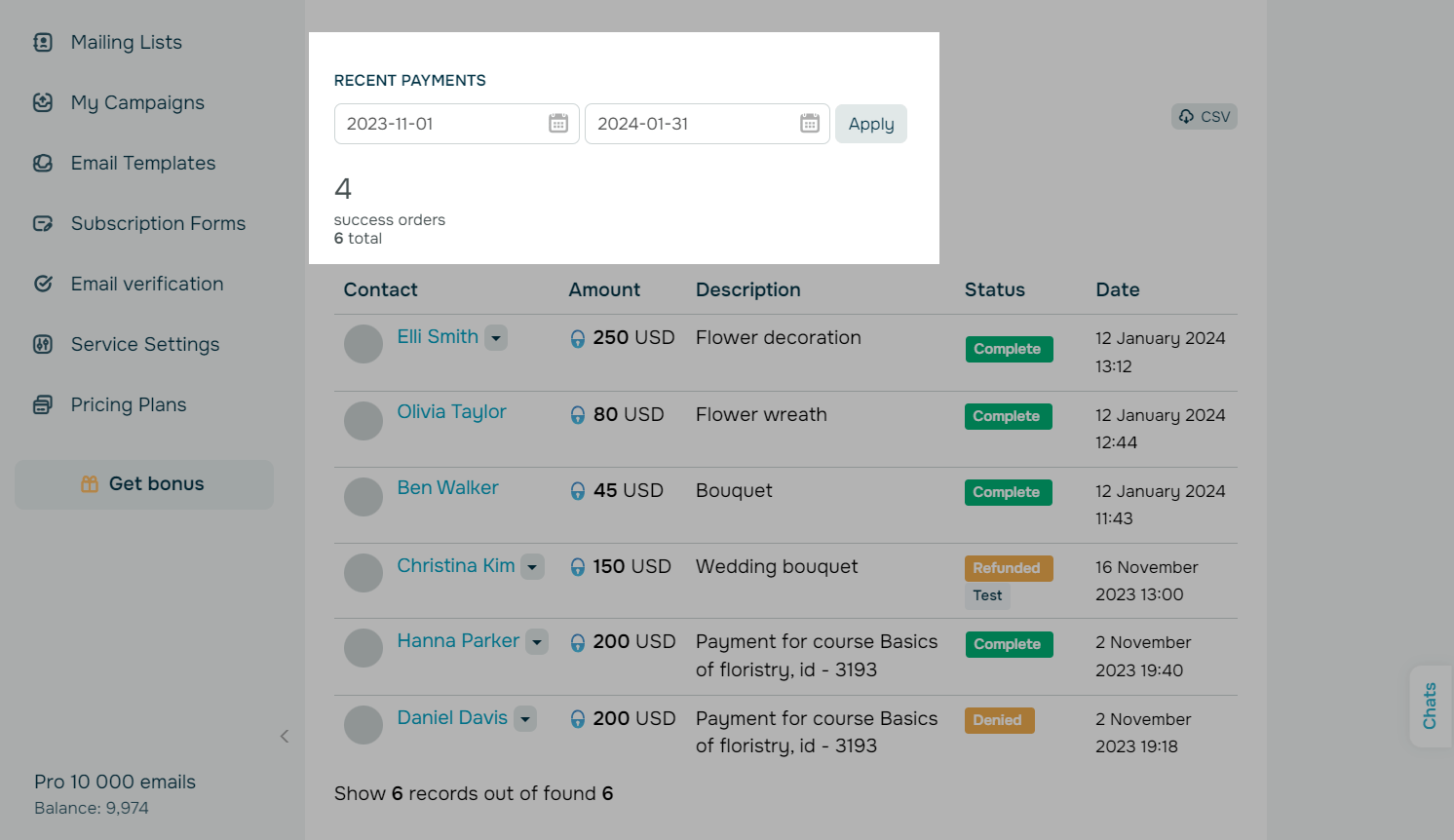Click the Subscription Forms sidebar icon
The height and width of the screenshot is (840, 1454).
tap(43, 223)
